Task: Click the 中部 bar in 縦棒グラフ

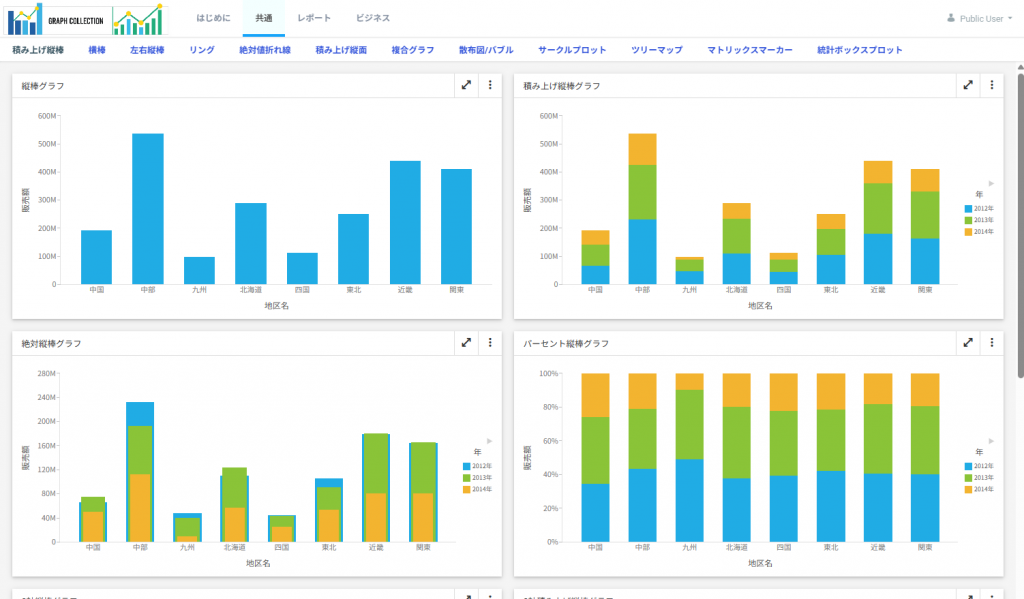Action: pos(148,209)
